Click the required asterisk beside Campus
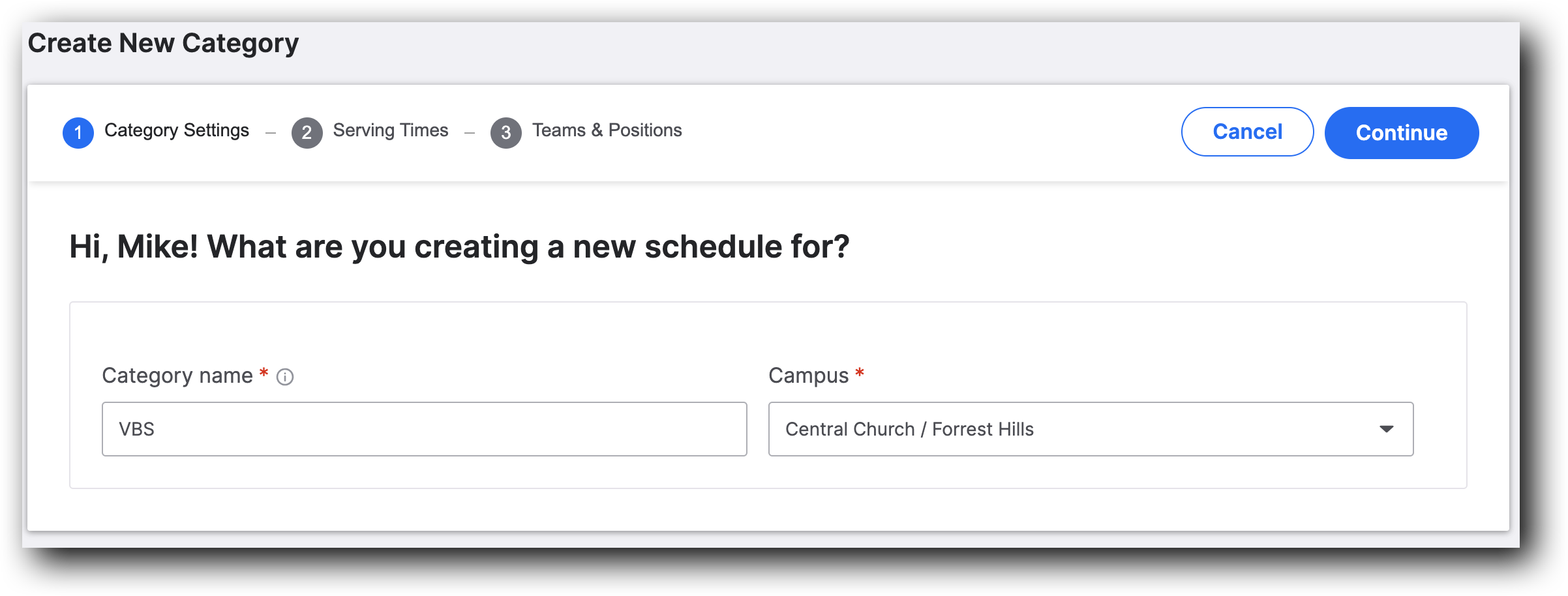The image size is (1568, 596). pyautogui.click(x=859, y=374)
